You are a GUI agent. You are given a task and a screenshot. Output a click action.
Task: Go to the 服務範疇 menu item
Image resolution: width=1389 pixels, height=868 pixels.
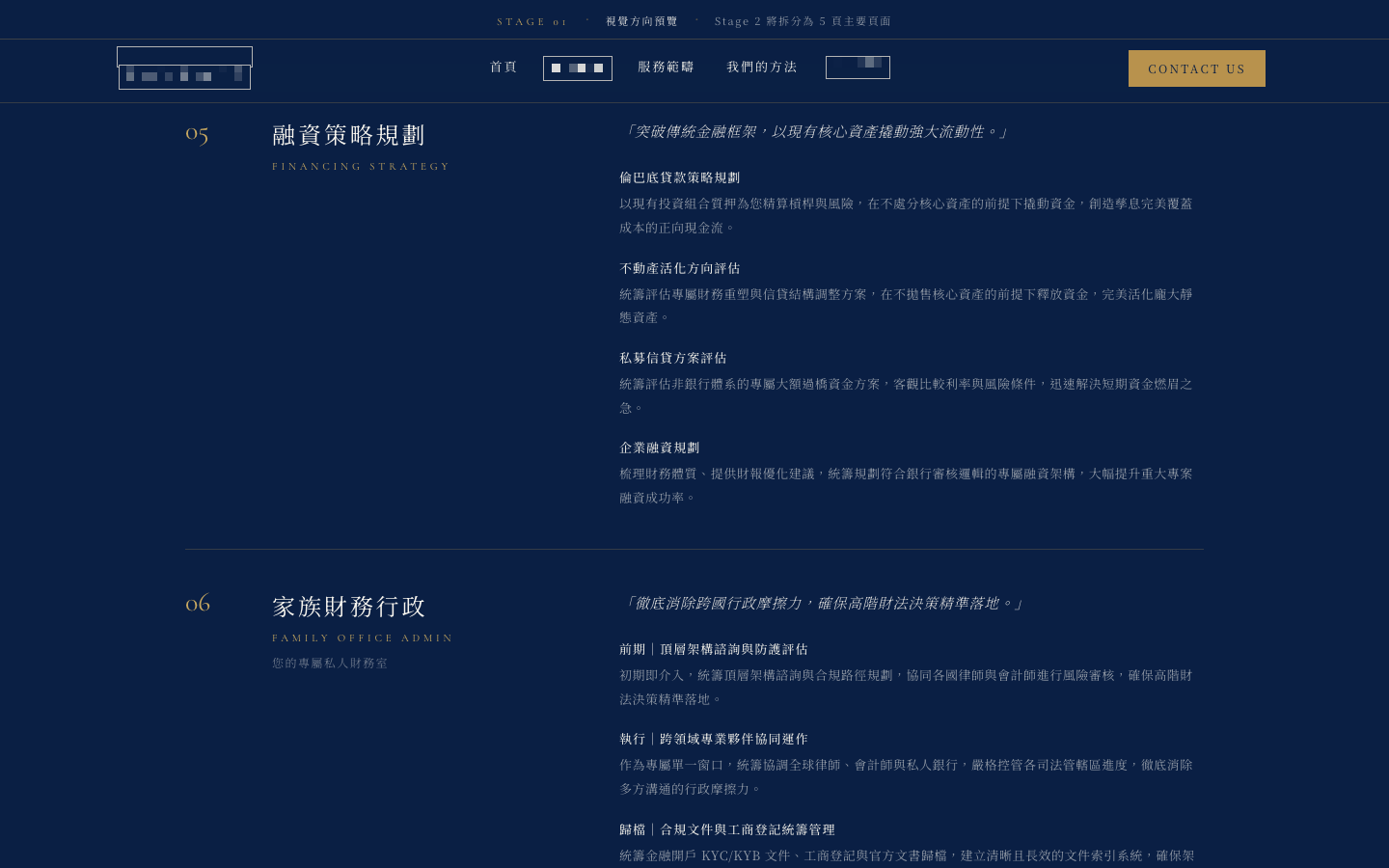(667, 68)
